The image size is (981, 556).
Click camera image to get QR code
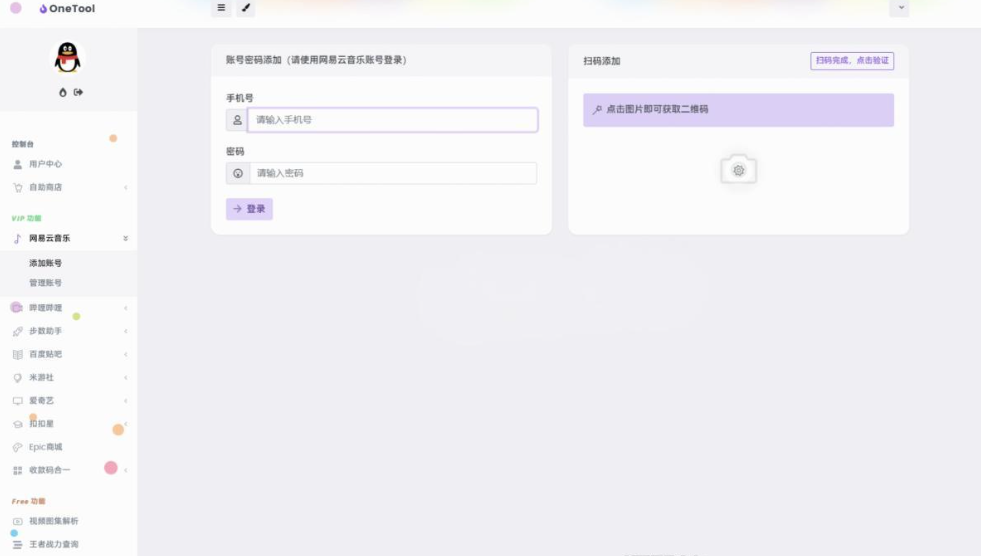[739, 169]
